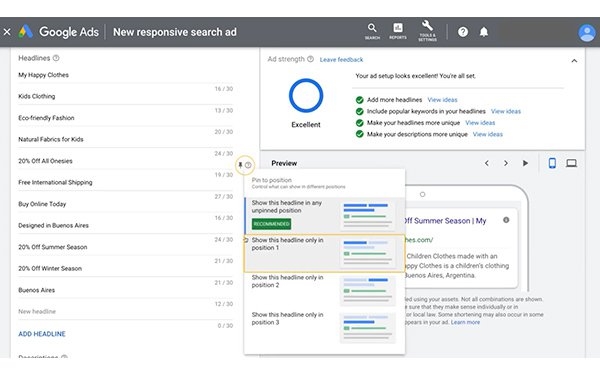Image resolution: width=600 pixels, height=375 pixels.
Task: Click the Buenos Aires headline field
Action: click(126, 290)
